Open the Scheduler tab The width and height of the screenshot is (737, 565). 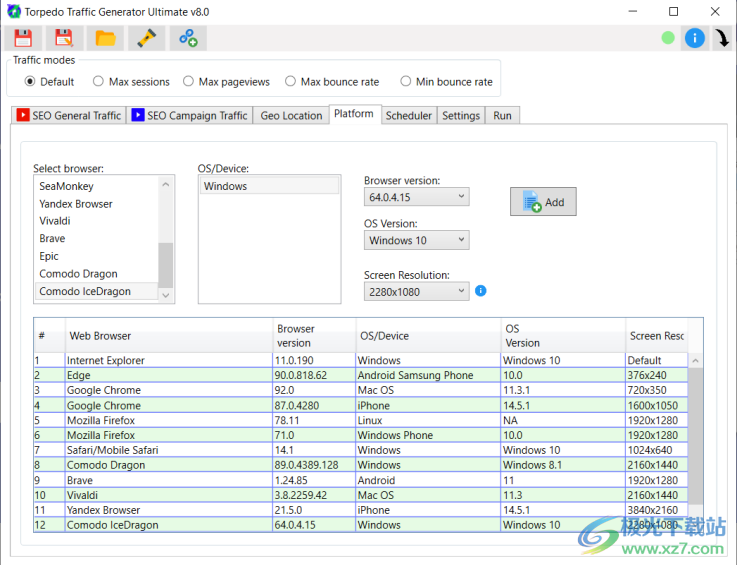coord(408,116)
